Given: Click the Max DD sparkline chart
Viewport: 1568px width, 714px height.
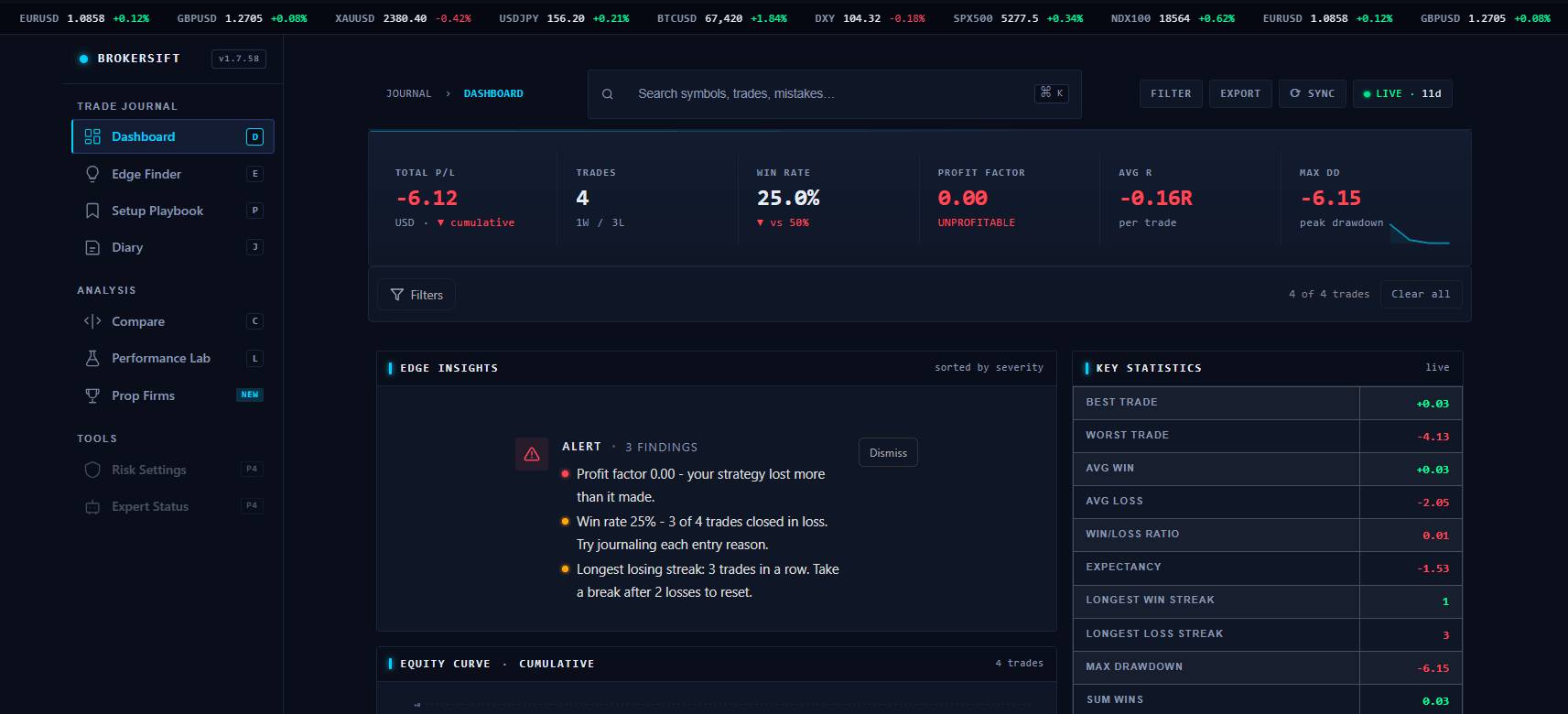Looking at the screenshot, I should pos(1419,233).
